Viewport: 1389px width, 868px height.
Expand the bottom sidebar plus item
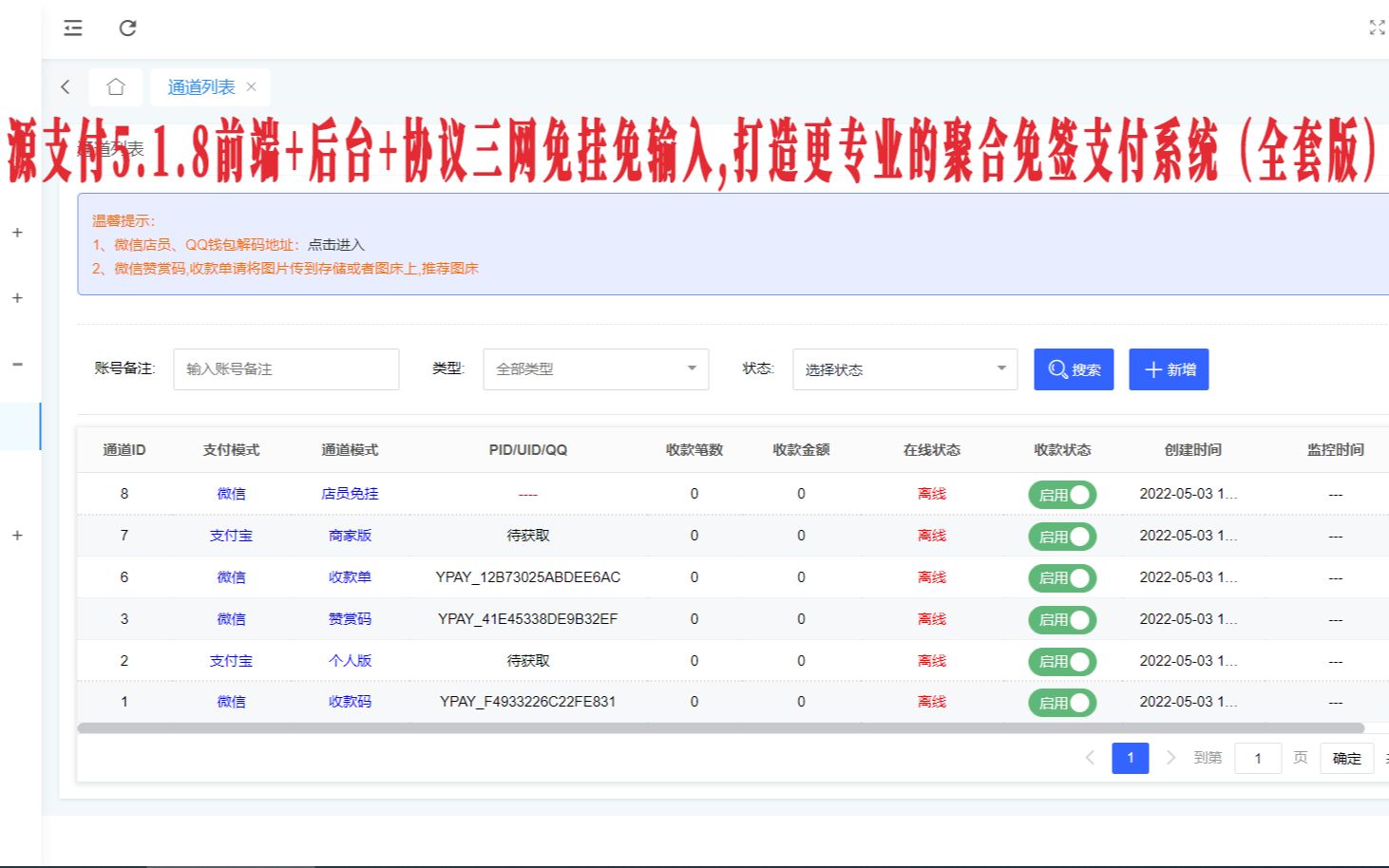pyautogui.click(x=17, y=536)
